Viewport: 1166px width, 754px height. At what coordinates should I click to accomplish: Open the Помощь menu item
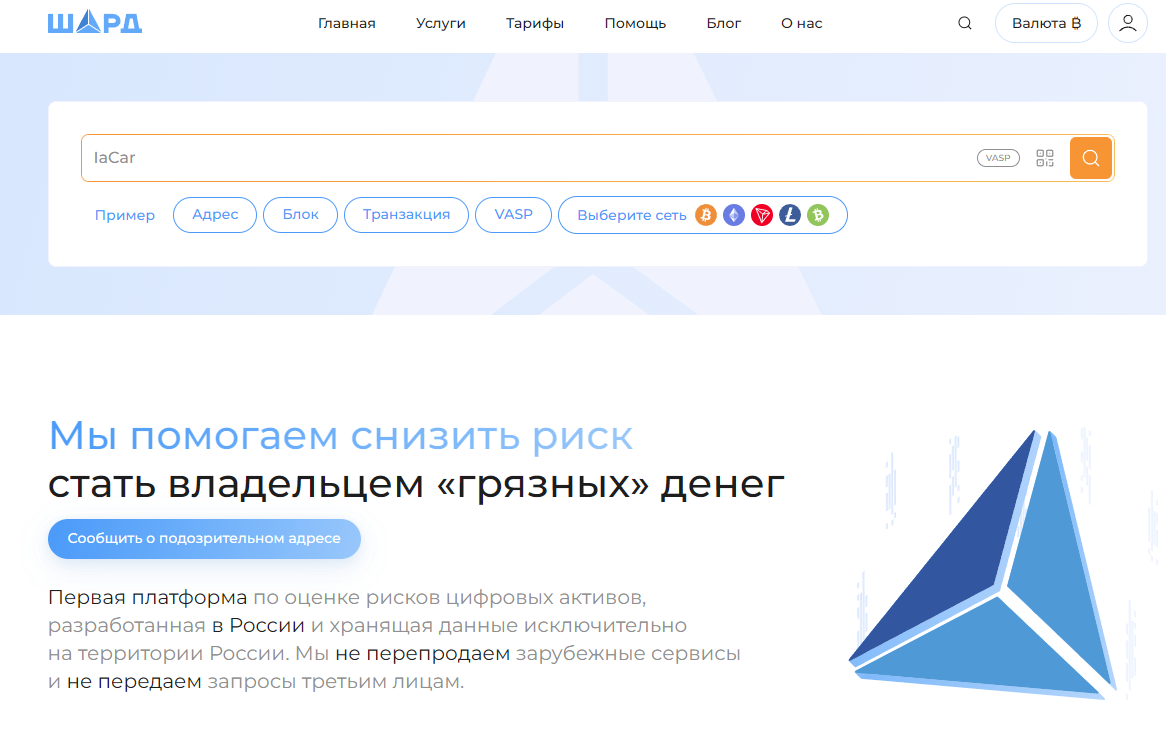pos(635,23)
